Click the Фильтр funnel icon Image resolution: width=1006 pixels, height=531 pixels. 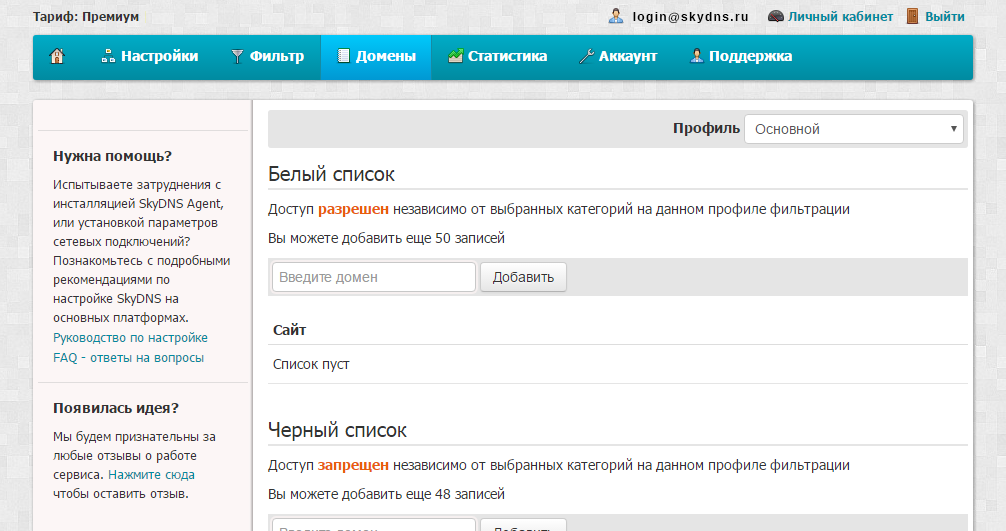(x=237, y=57)
